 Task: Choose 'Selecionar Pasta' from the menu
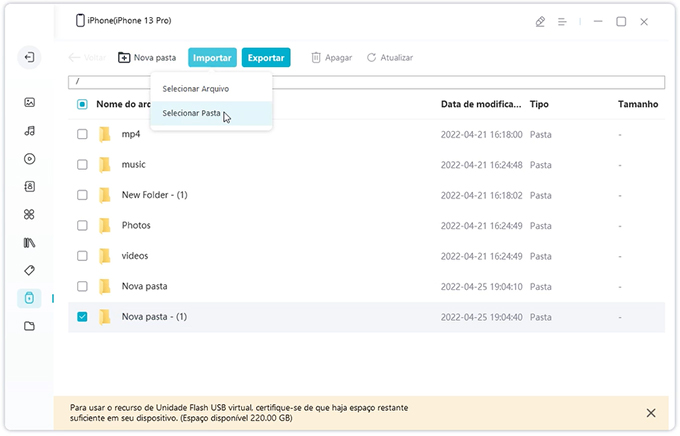192,113
